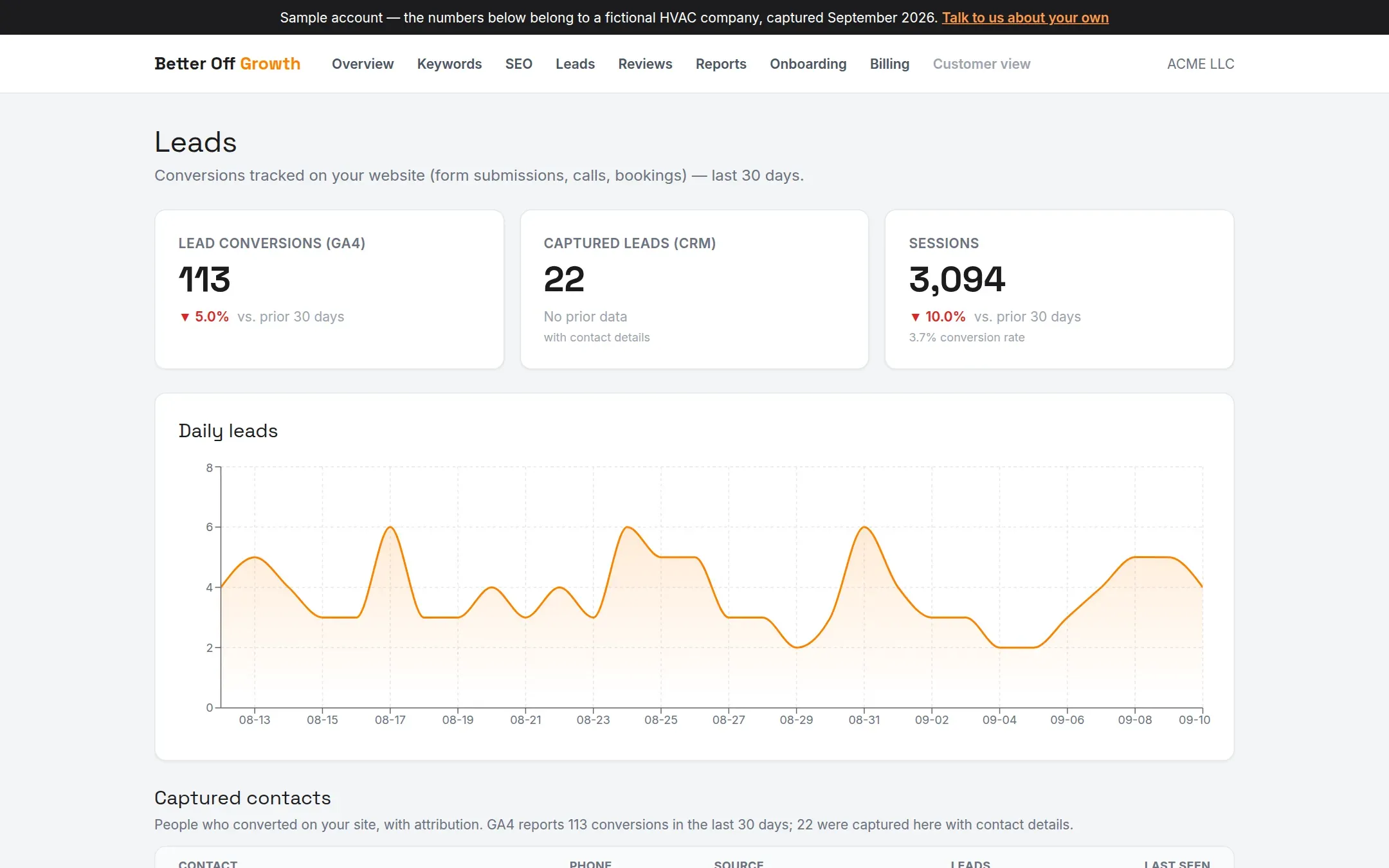Go to the Billing page

pos(889,64)
